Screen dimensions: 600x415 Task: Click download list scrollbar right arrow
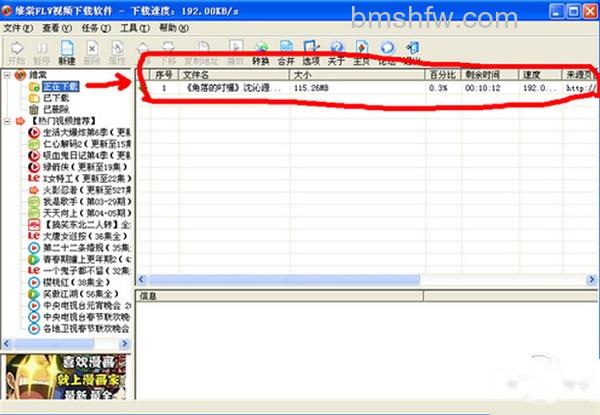tap(592, 280)
